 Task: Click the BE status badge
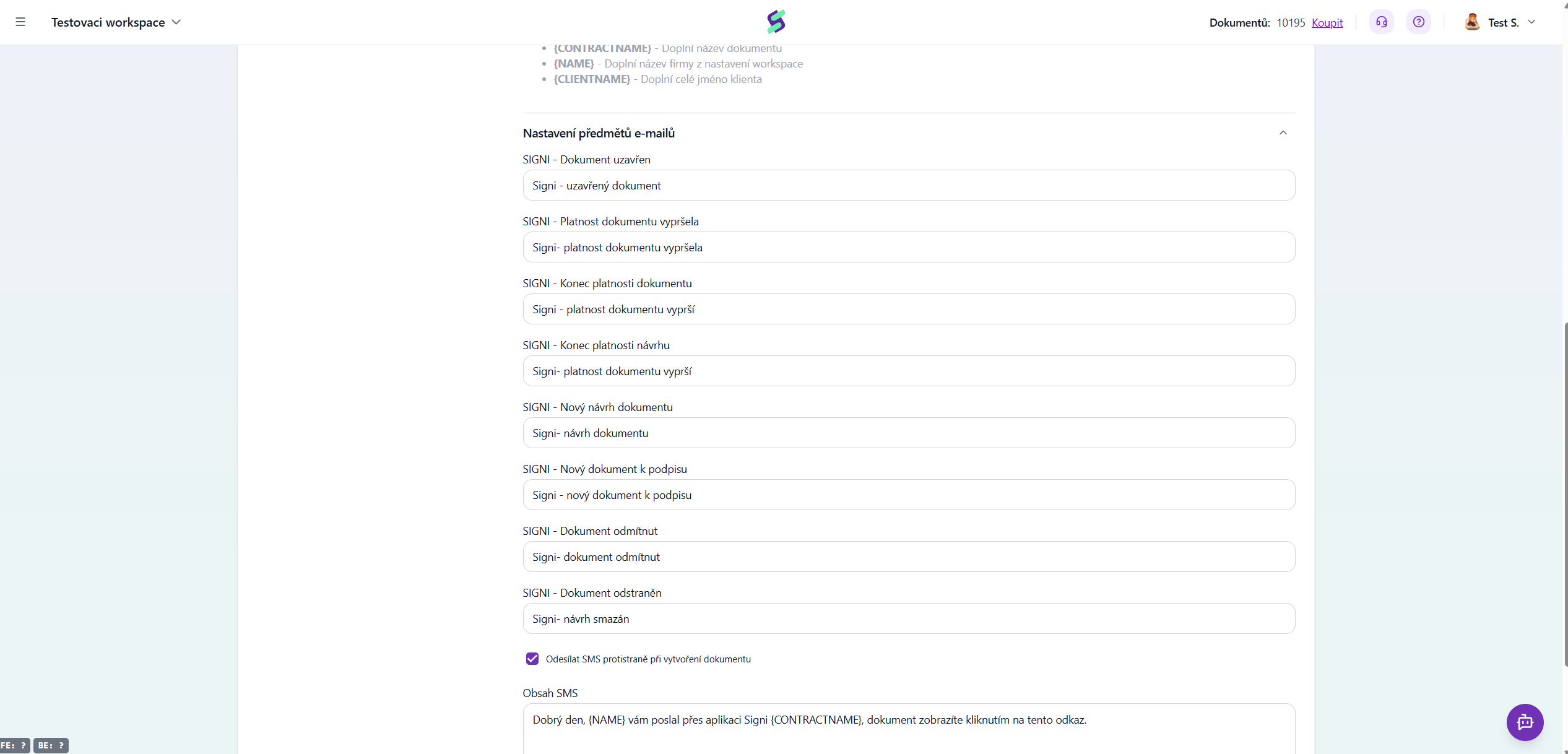coord(51,745)
